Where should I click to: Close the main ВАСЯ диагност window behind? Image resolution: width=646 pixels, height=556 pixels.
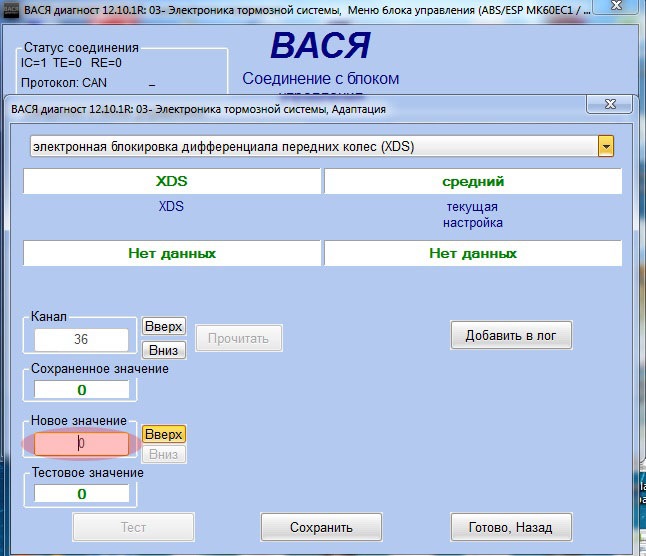[616, 6]
